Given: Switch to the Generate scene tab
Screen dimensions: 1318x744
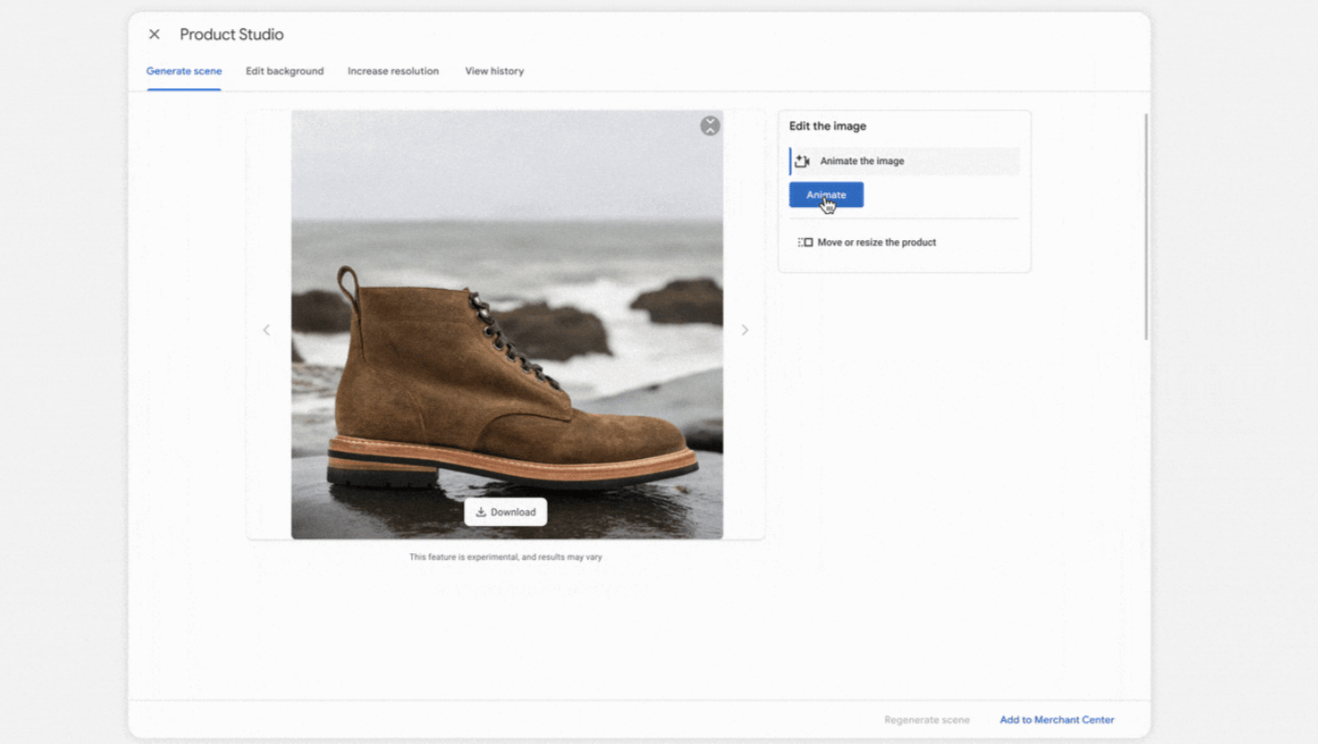Looking at the screenshot, I should (184, 71).
